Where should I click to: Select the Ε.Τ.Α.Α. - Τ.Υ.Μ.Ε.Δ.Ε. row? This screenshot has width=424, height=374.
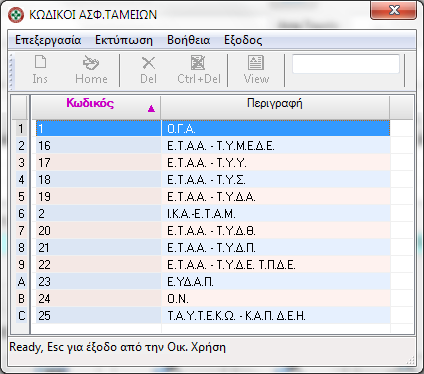pyautogui.click(x=213, y=146)
